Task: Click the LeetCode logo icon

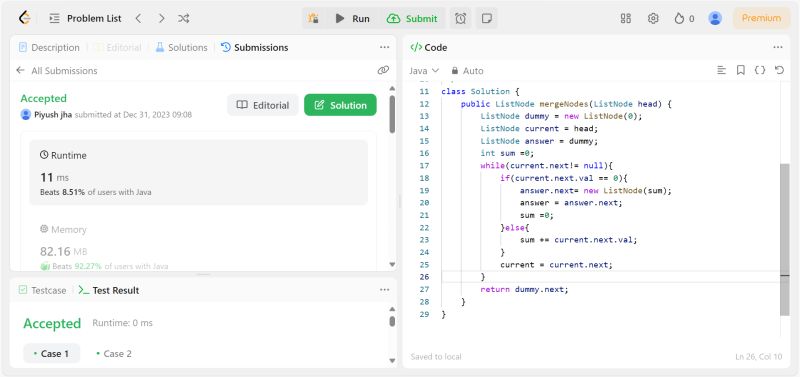Action: pos(24,18)
